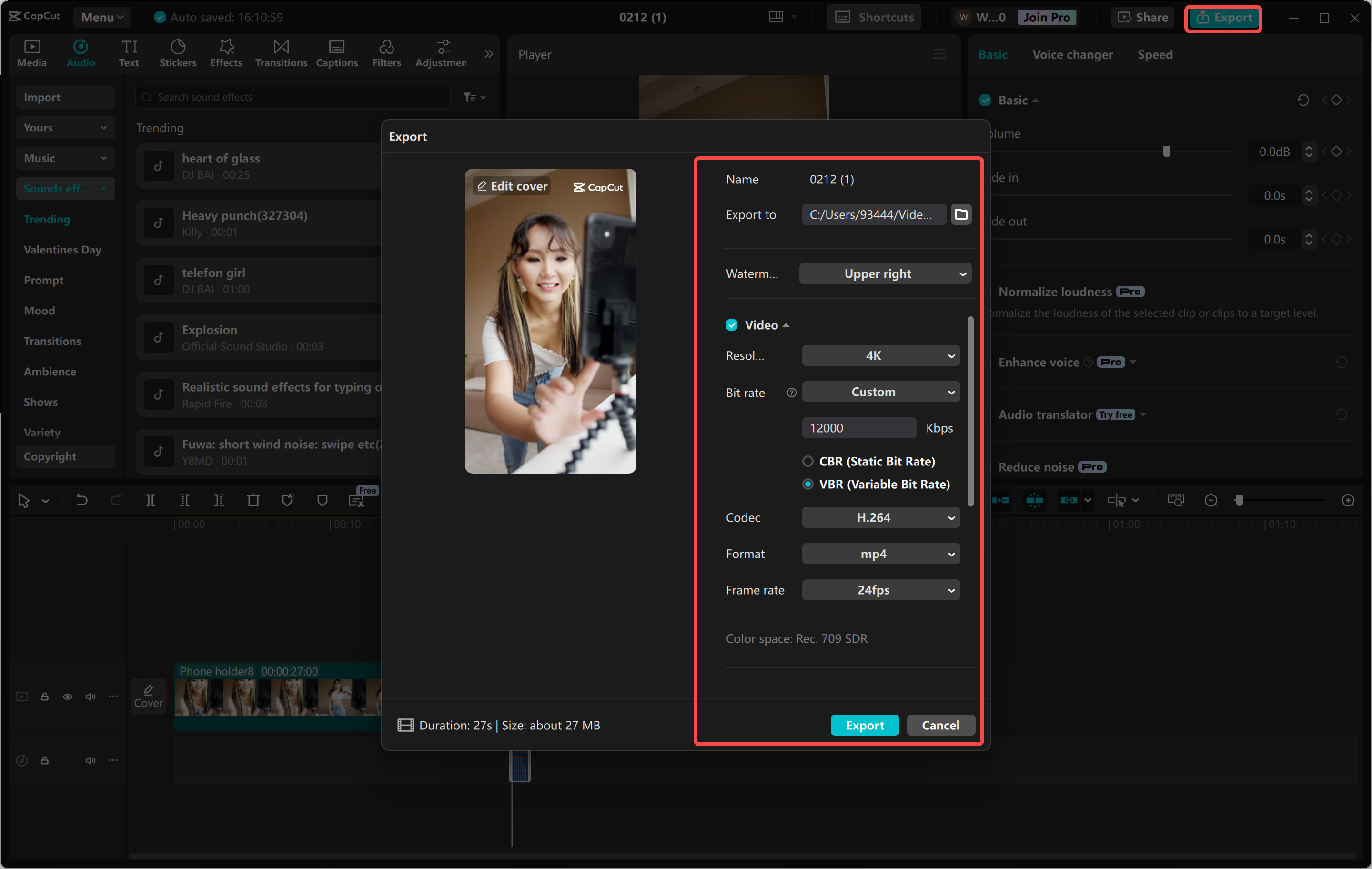Select the CBR (Static Bit Rate) option
Viewport: 1372px width, 869px height.
click(808, 462)
